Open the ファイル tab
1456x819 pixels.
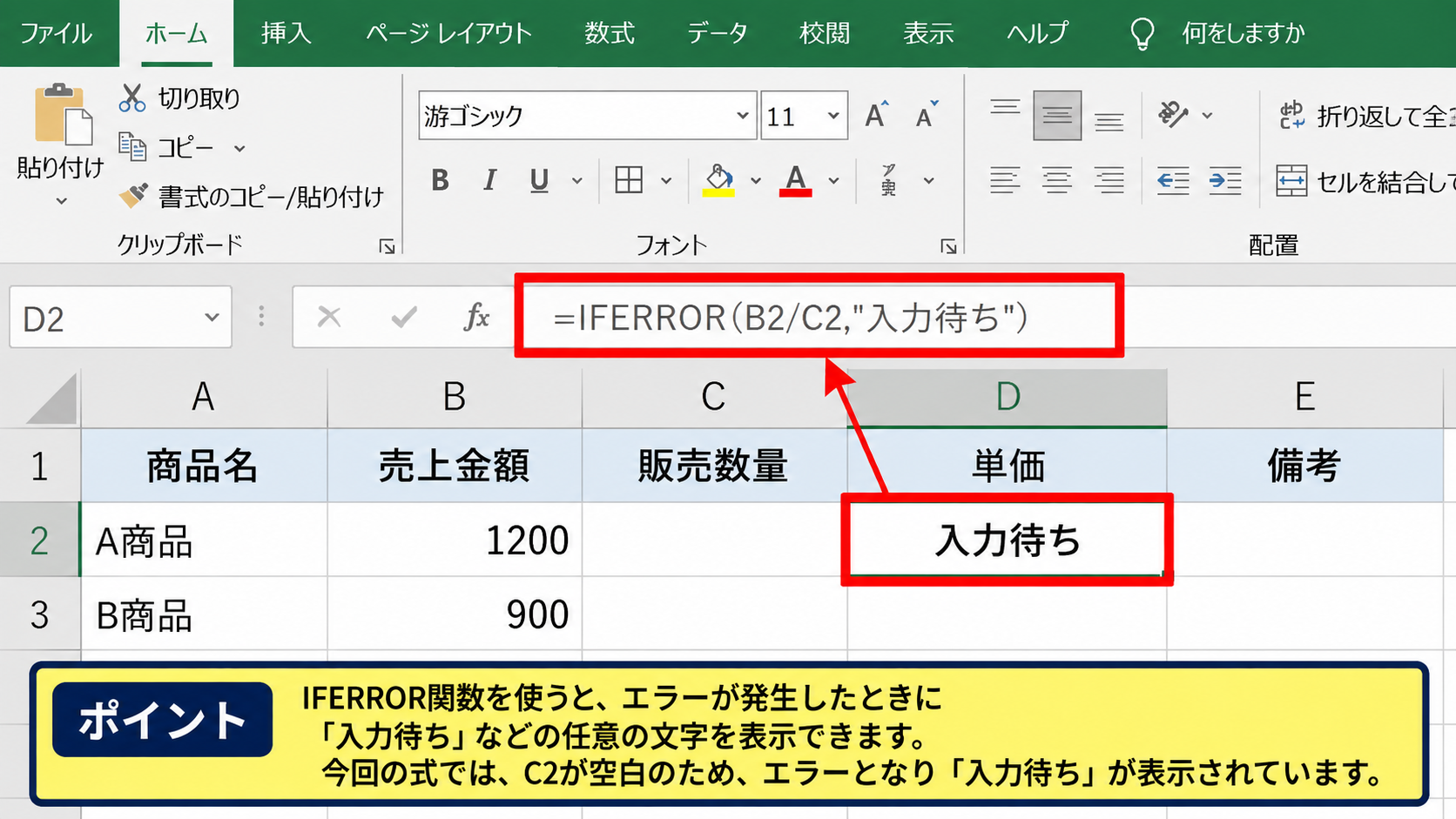57,33
